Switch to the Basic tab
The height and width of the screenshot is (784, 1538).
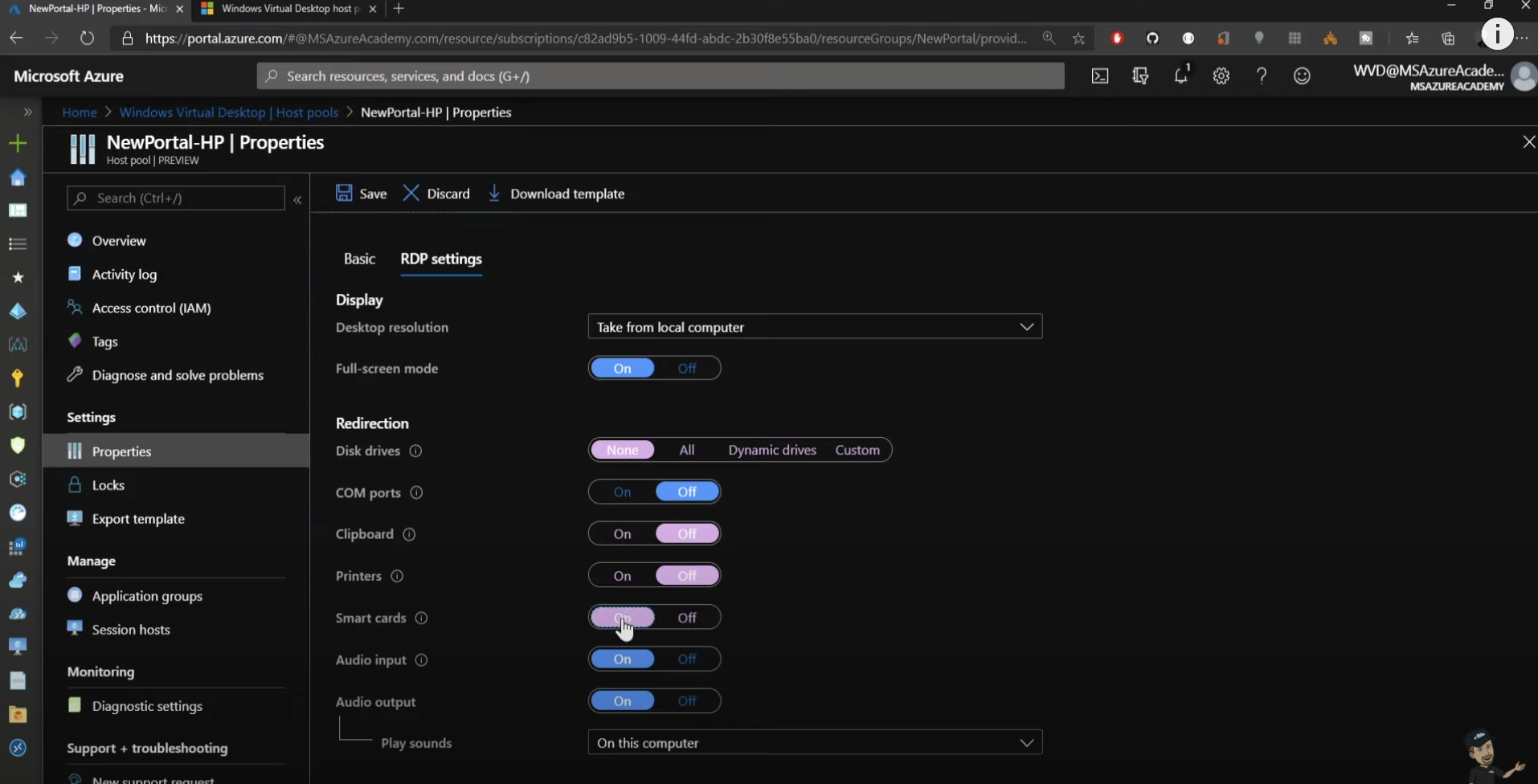(359, 259)
